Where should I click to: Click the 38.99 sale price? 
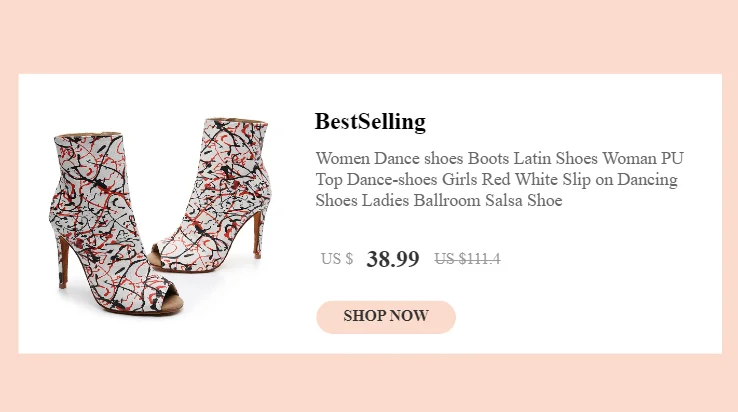point(393,259)
